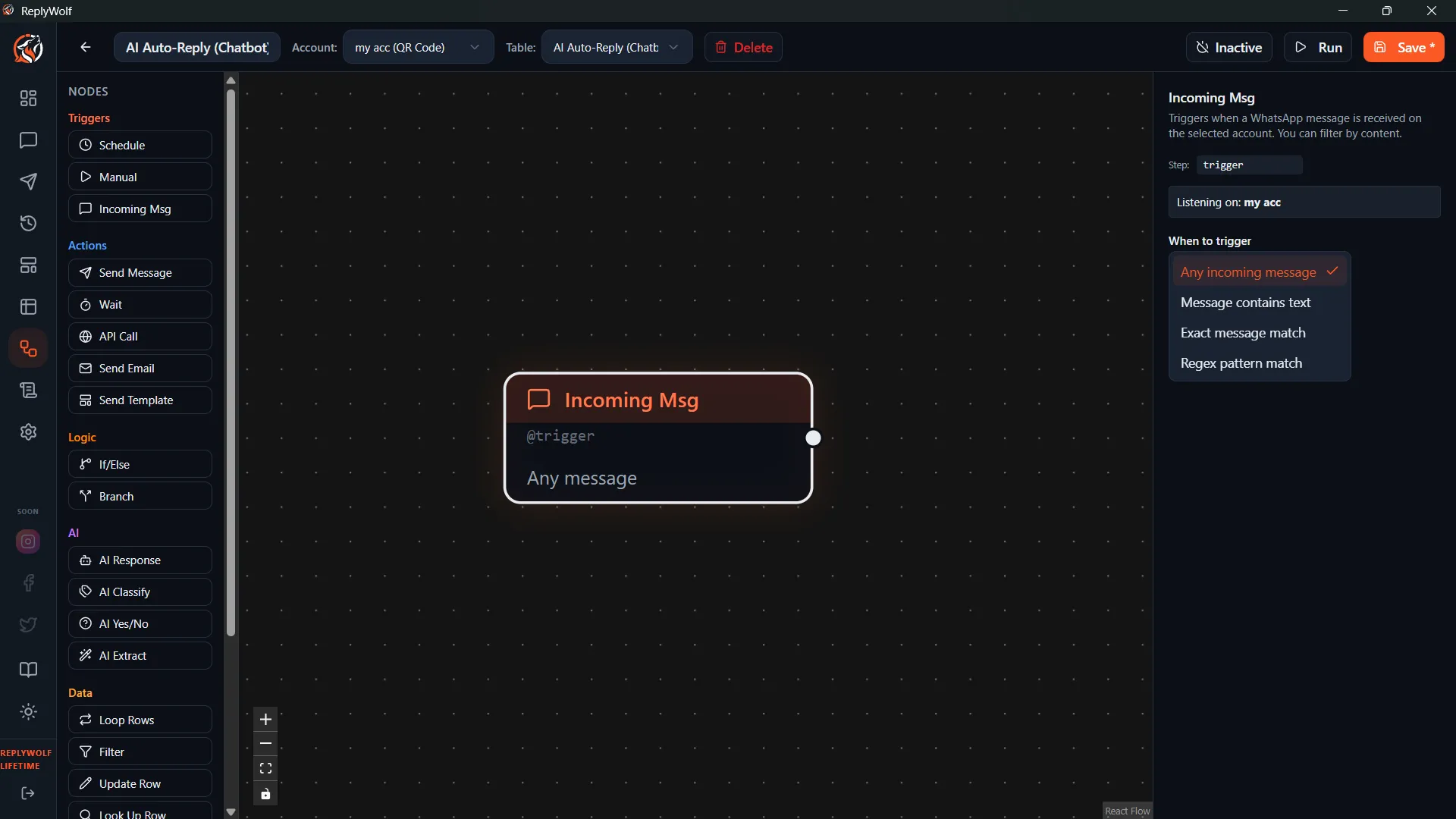Add an If/Else logic node
The height and width of the screenshot is (819, 1456).
click(x=140, y=464)
